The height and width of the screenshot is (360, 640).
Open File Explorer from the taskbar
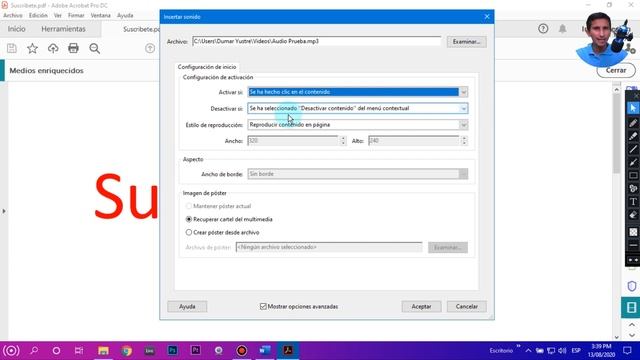click(x=103, y=351)
